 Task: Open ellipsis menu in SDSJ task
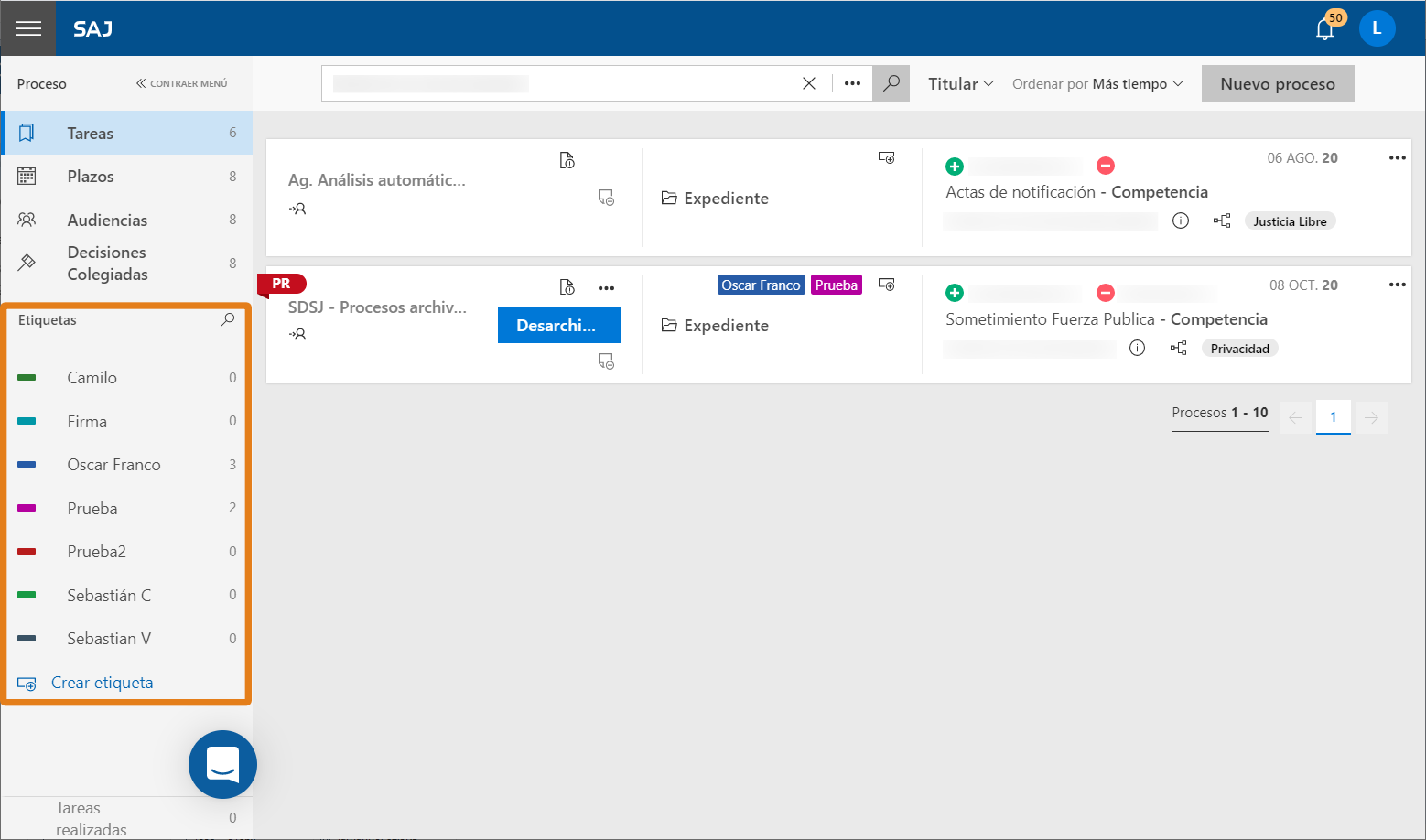(x=606, y=288)
